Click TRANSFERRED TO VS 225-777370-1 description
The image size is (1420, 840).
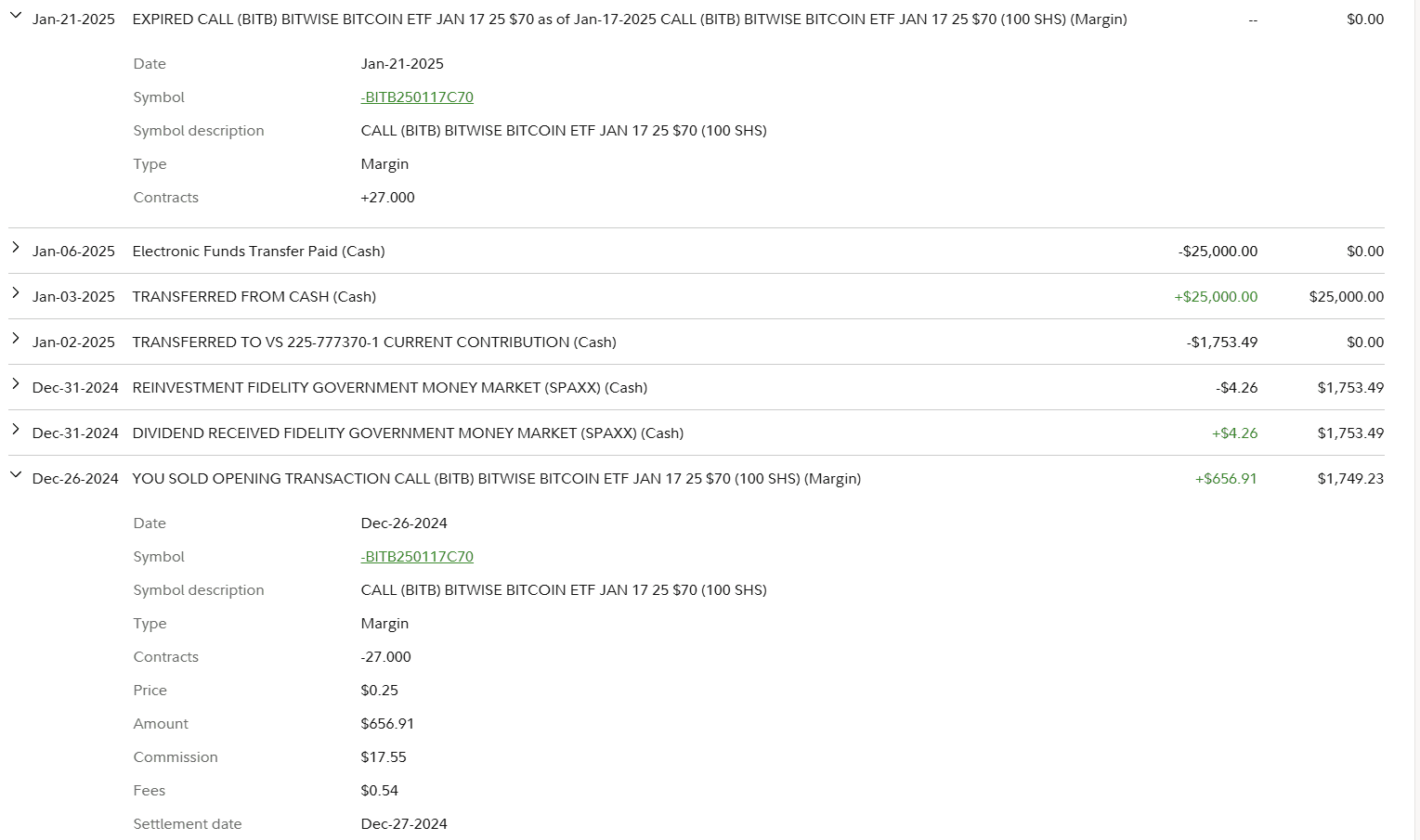point(373,342)
